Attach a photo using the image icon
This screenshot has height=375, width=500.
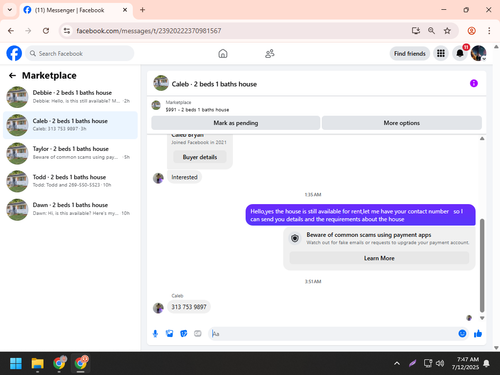tap(170, 333)
